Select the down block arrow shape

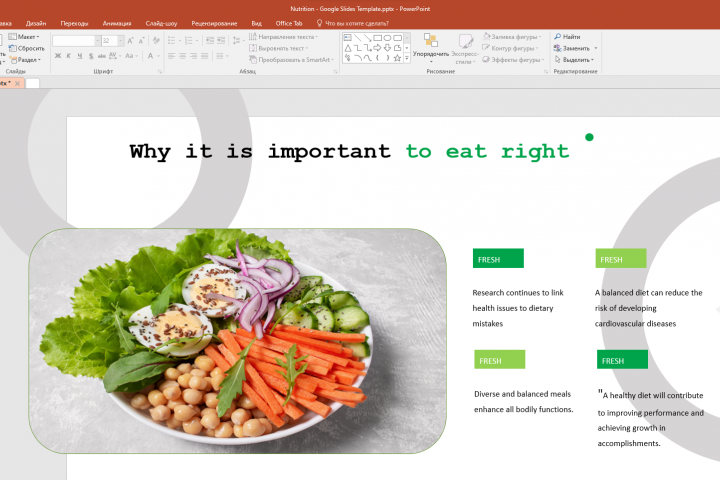click(388, 48)
